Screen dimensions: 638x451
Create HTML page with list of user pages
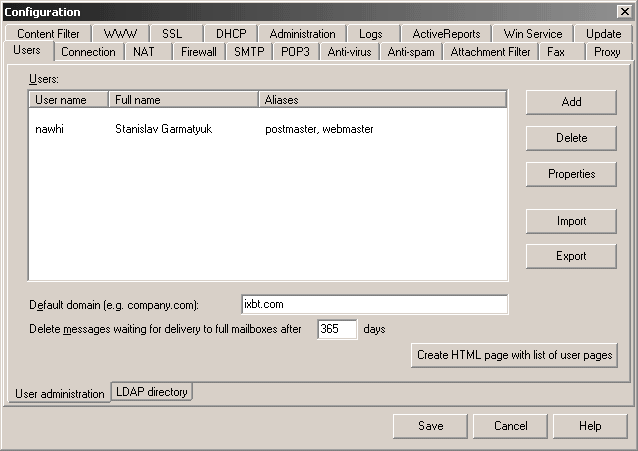click(514, 355)
